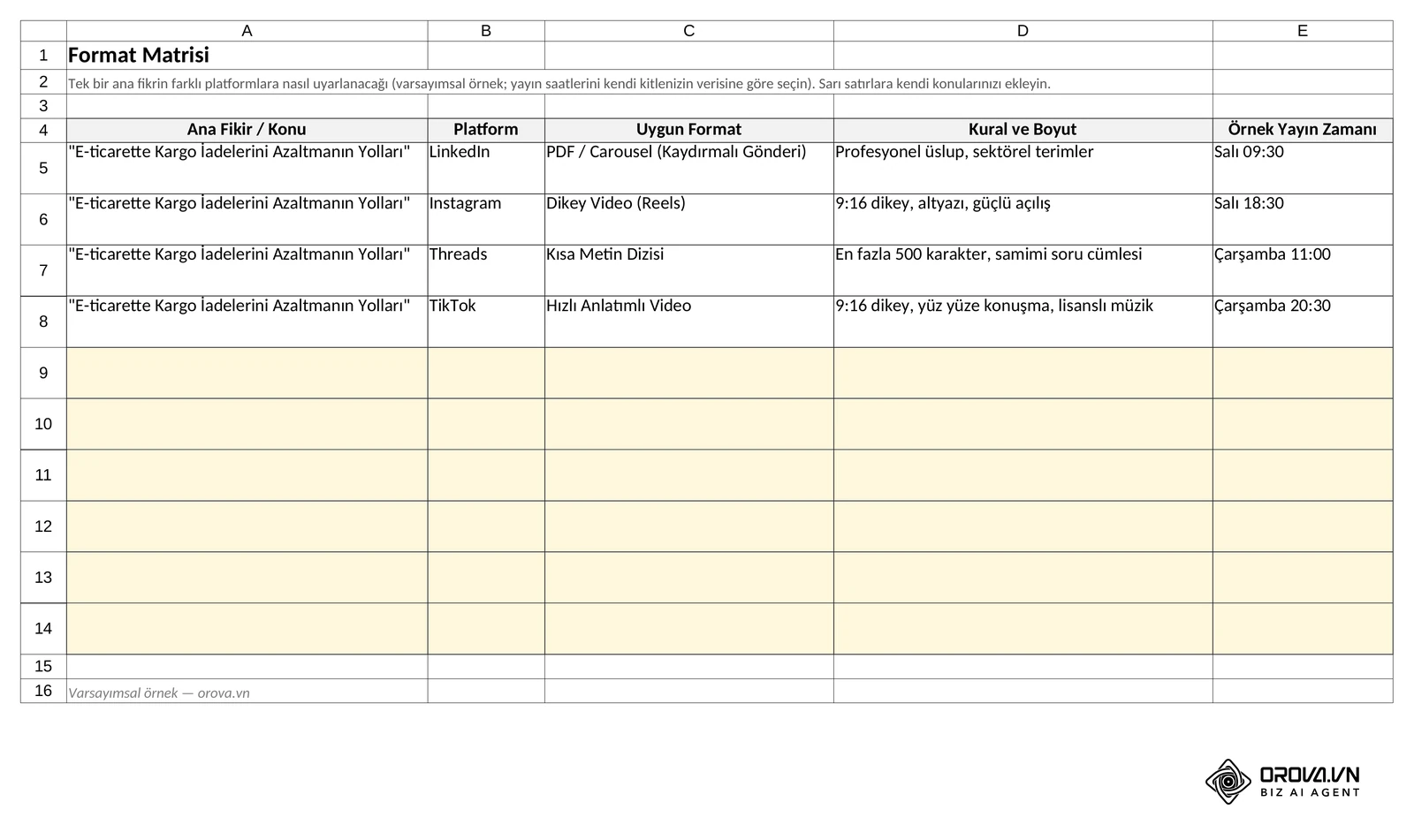Click 'Profesyonel üslup, sektörel terimler' cell

point(1022,168)
